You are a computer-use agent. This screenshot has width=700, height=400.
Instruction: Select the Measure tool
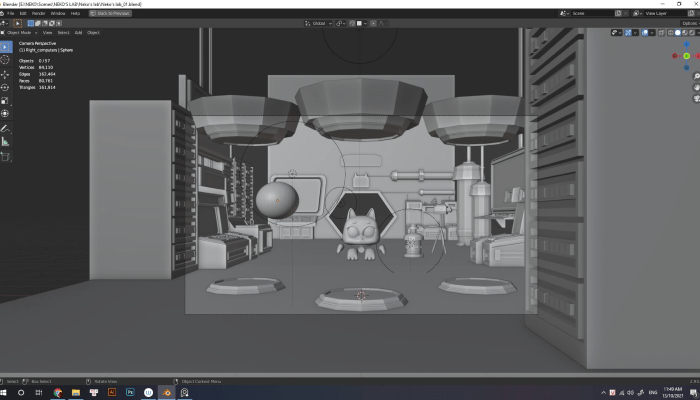5,142
